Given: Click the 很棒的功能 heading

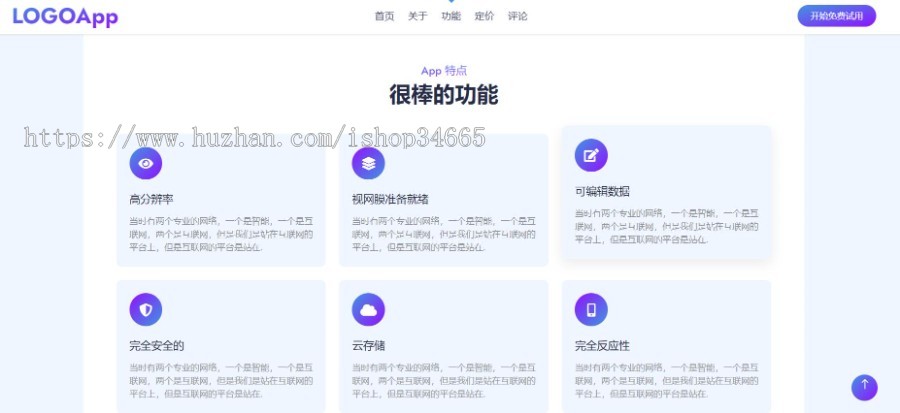Looking at the screenshot, I should [444, 95].
